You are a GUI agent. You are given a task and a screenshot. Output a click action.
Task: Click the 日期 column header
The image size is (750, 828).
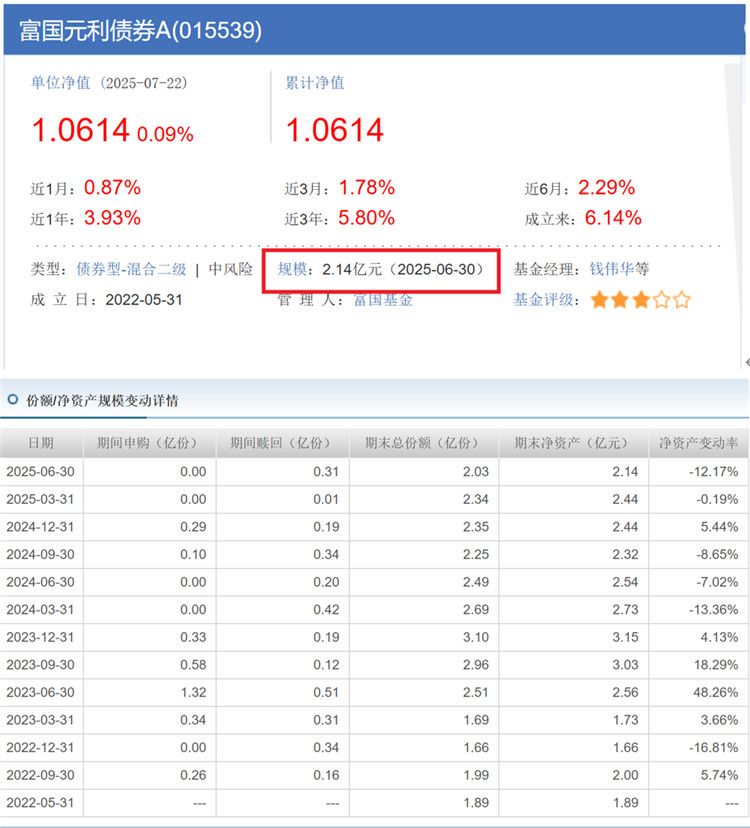pos(41,443)
